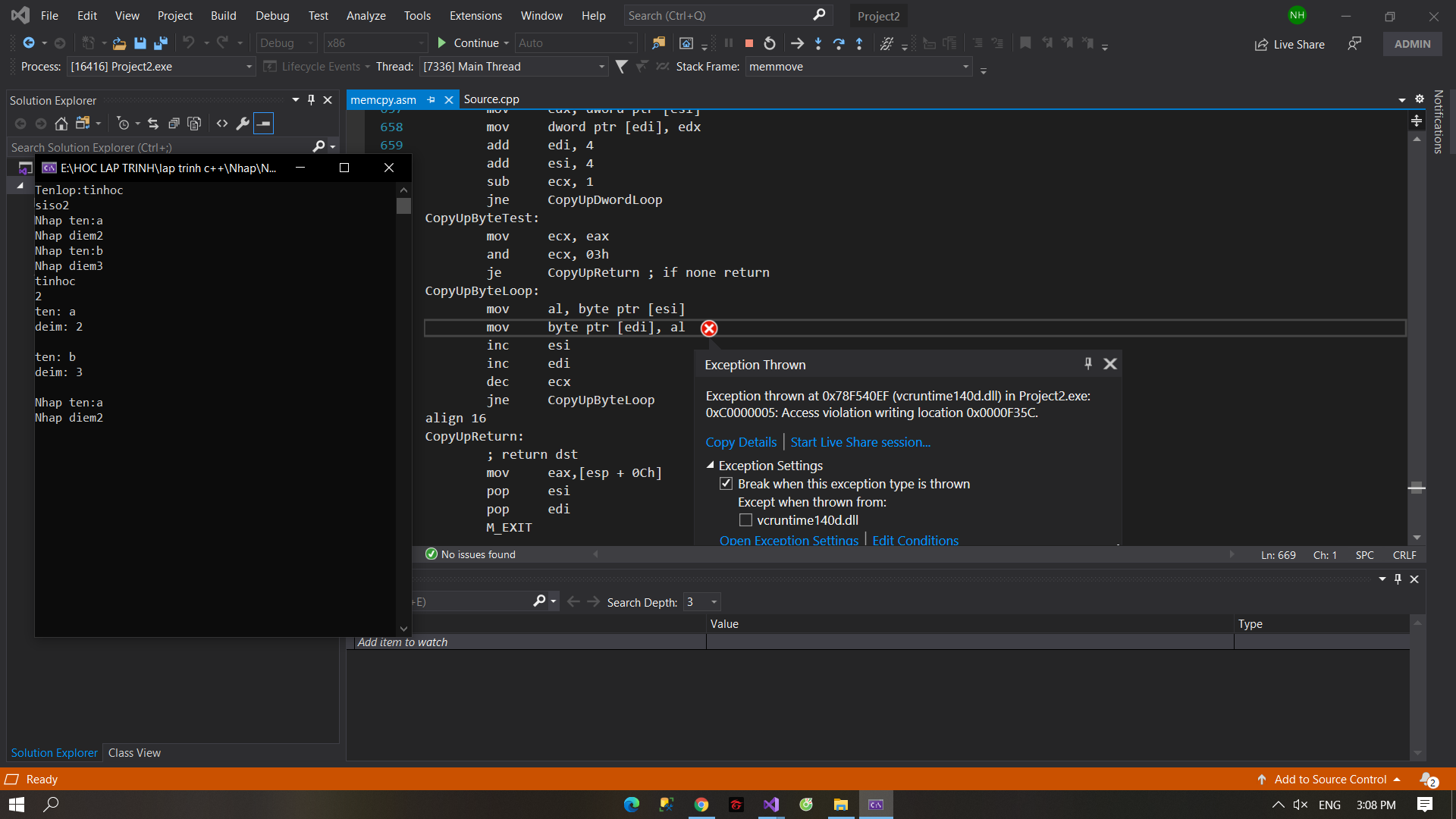
Task: Click the Copy Details link
Action: click(x=741, y=442)
